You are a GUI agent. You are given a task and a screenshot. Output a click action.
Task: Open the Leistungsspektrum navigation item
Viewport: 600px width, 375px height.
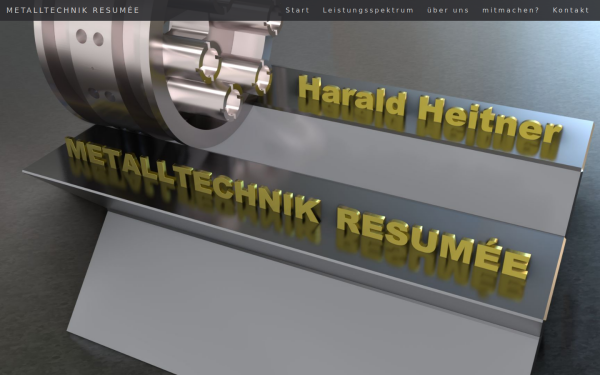[368, 10]
